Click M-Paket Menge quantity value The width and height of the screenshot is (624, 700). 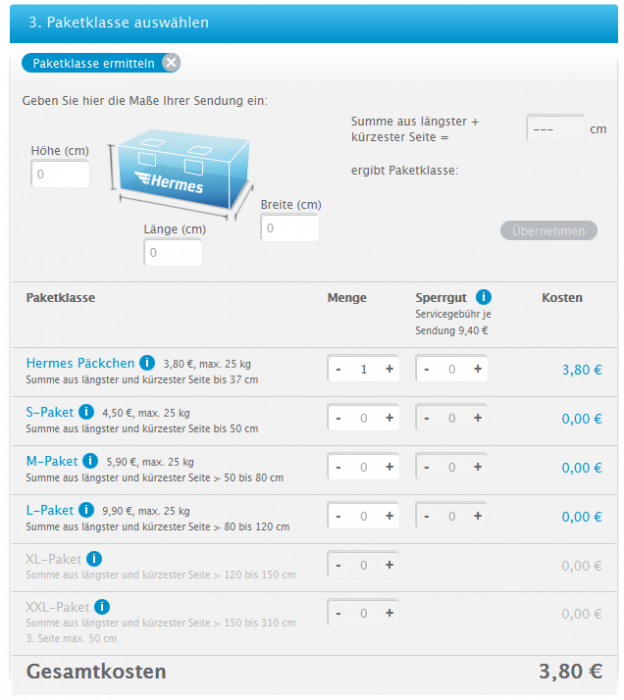point(364,467)
